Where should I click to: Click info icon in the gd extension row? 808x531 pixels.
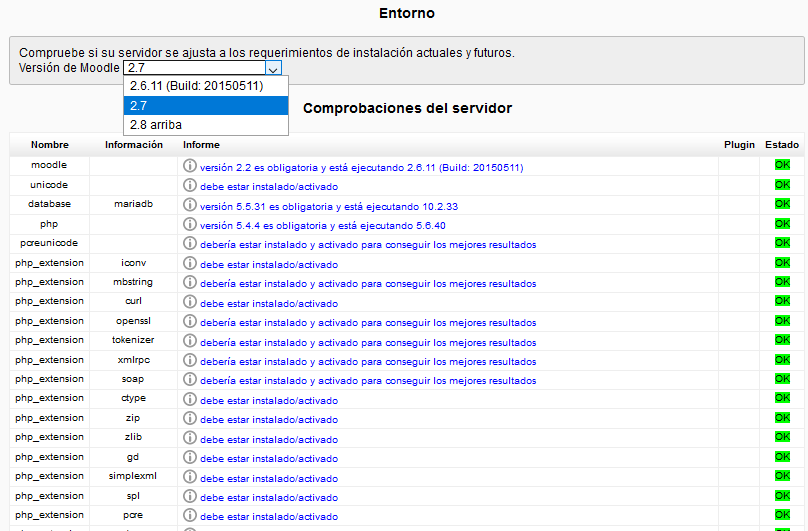(x=190, y=457)
